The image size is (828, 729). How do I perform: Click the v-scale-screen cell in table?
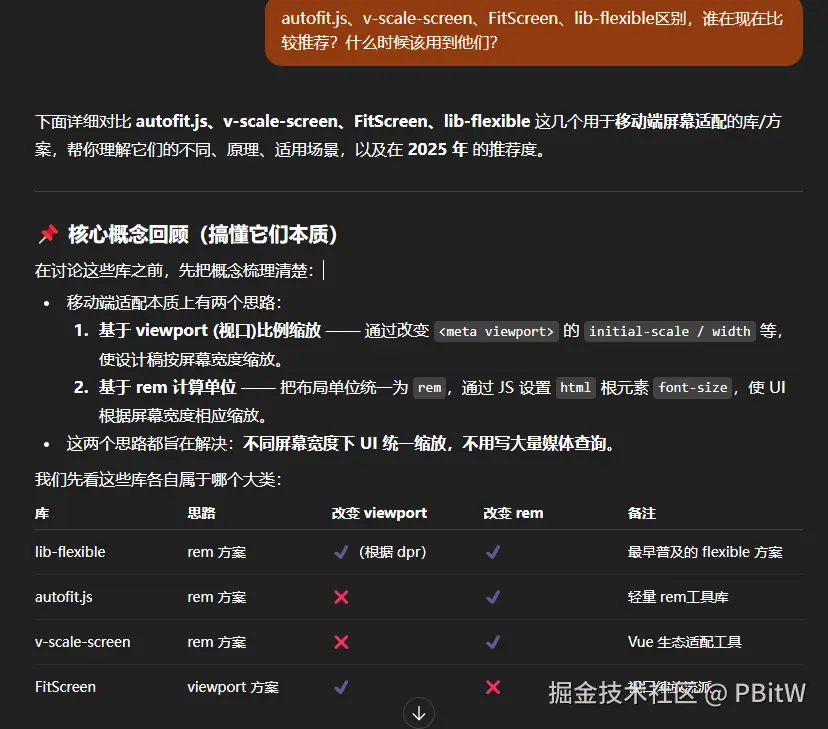click(82, 642)
